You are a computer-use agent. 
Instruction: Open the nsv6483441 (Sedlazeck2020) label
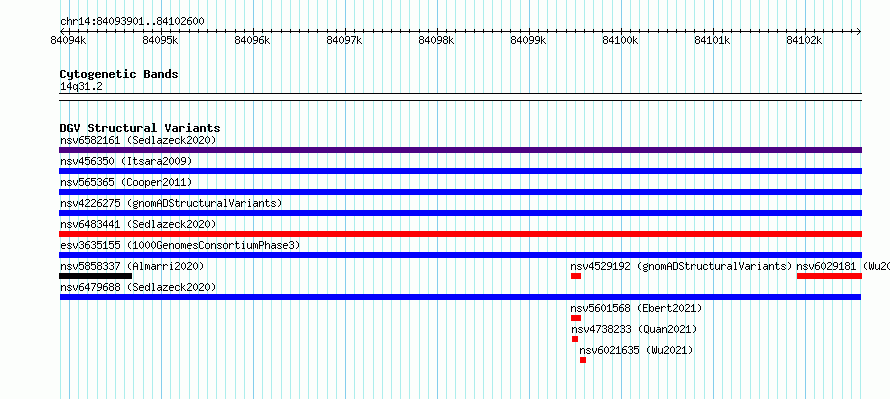click(x=138, y=224)
